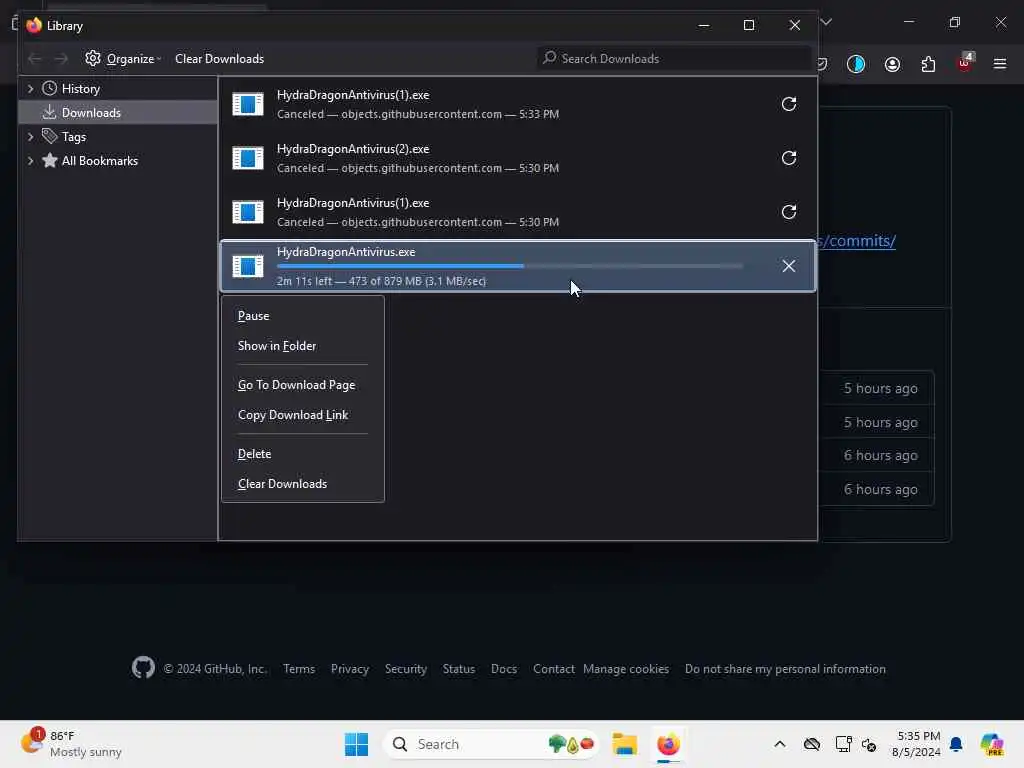1024x768 pixels.
Task: Open the Status link in GitHub footer
Action: [x=458, y=669]
